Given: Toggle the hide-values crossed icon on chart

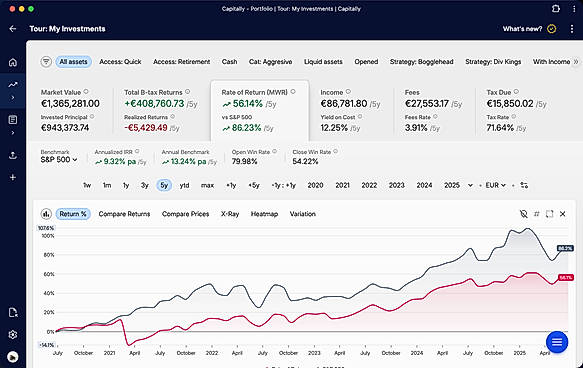Looking at the screenshot, I should click(x=524, y=214).
